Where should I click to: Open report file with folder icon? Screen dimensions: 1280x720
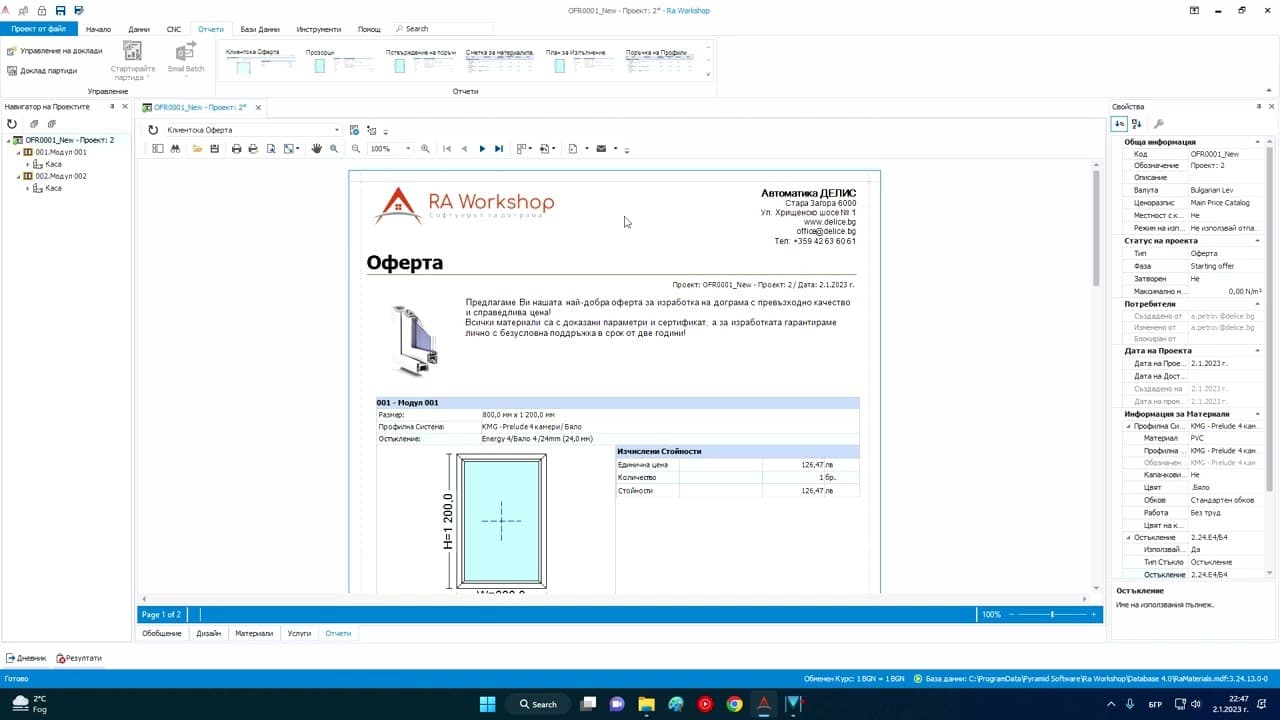[x=198, y=149]
